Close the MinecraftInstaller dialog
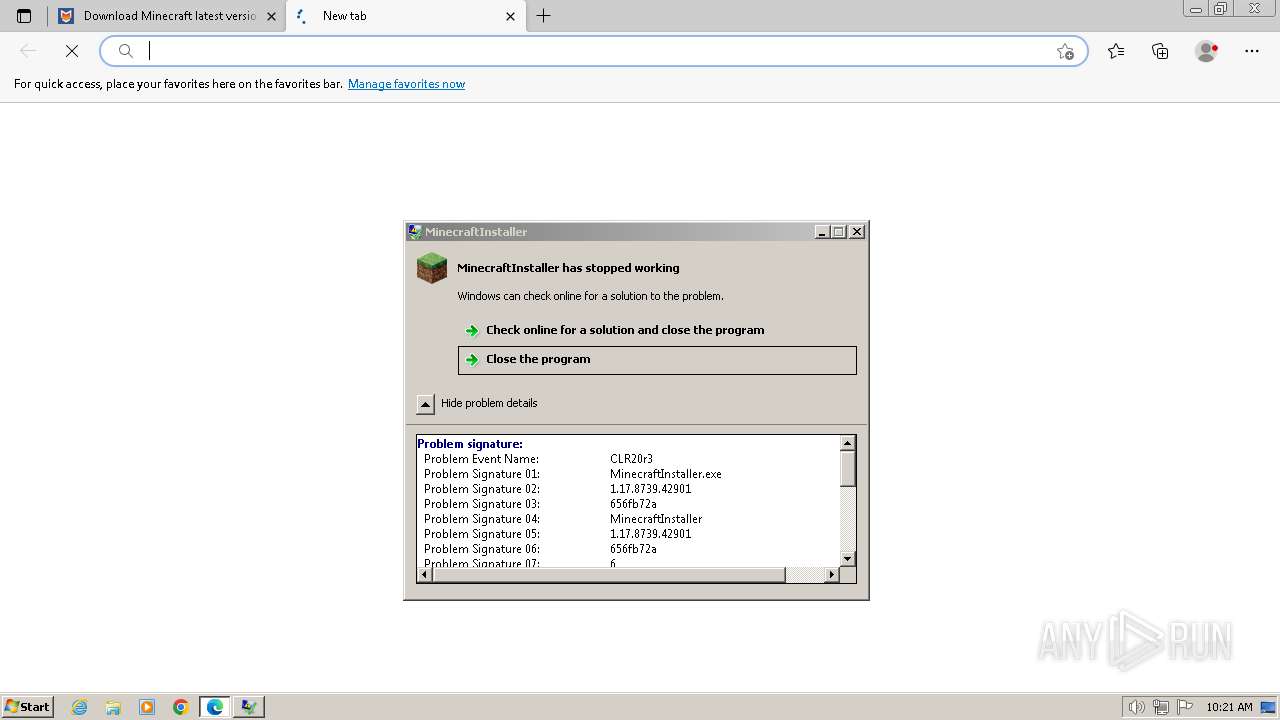Viewport: 1280px width, 720px height. [856, 232]
